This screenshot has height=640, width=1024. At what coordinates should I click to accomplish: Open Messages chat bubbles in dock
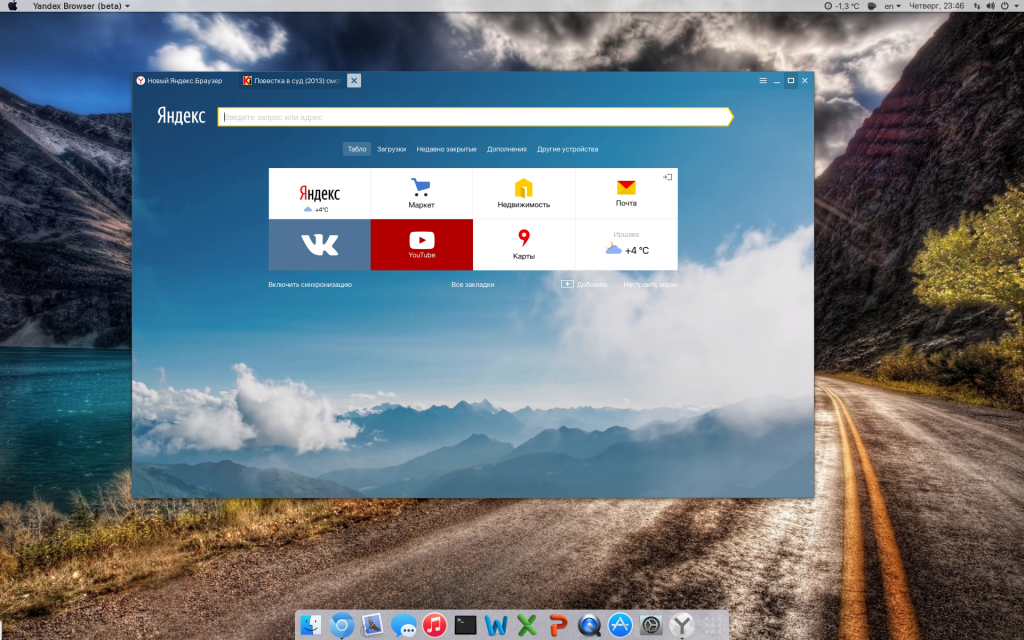point(404,626)
